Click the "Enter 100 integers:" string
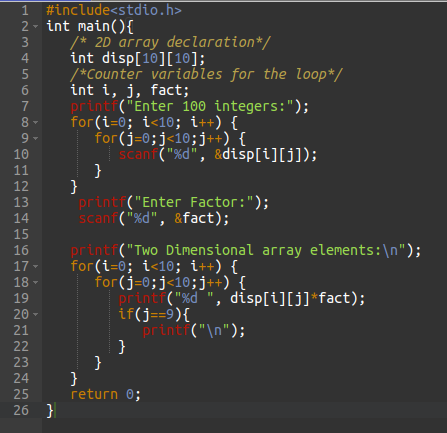The width and height of the screenshot is (447, 433). pyautogui.click(x=214, y=107)
